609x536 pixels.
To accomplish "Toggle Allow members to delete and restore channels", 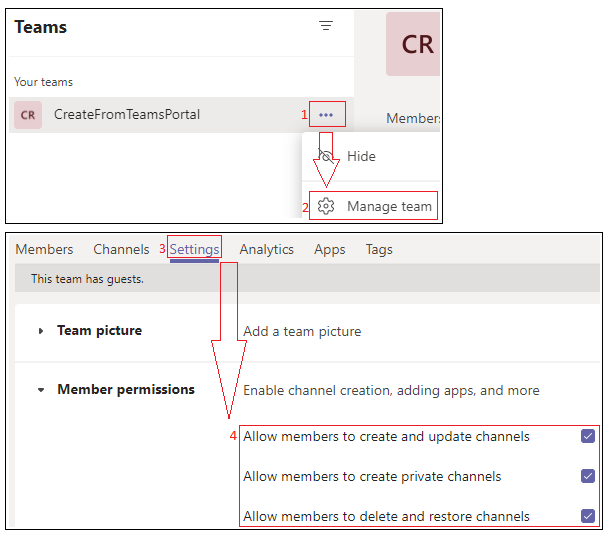I will (588, 516).
